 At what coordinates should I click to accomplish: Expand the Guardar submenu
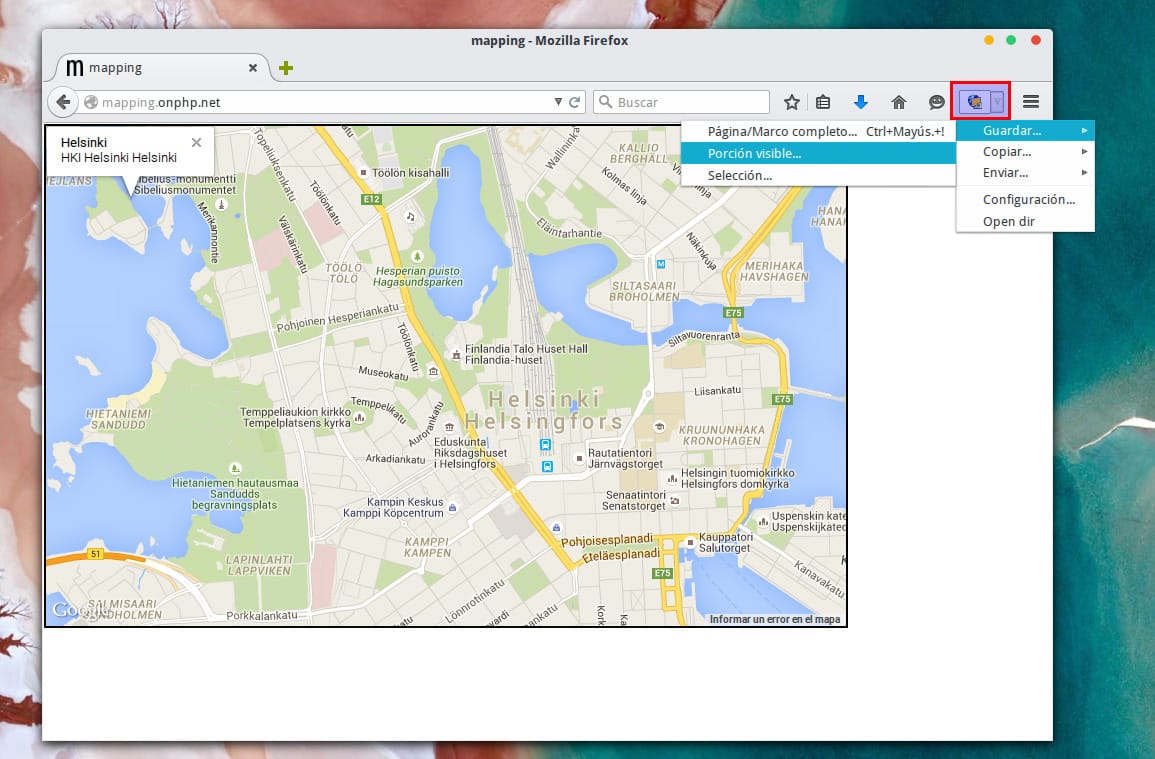(x=1013, y=130)
